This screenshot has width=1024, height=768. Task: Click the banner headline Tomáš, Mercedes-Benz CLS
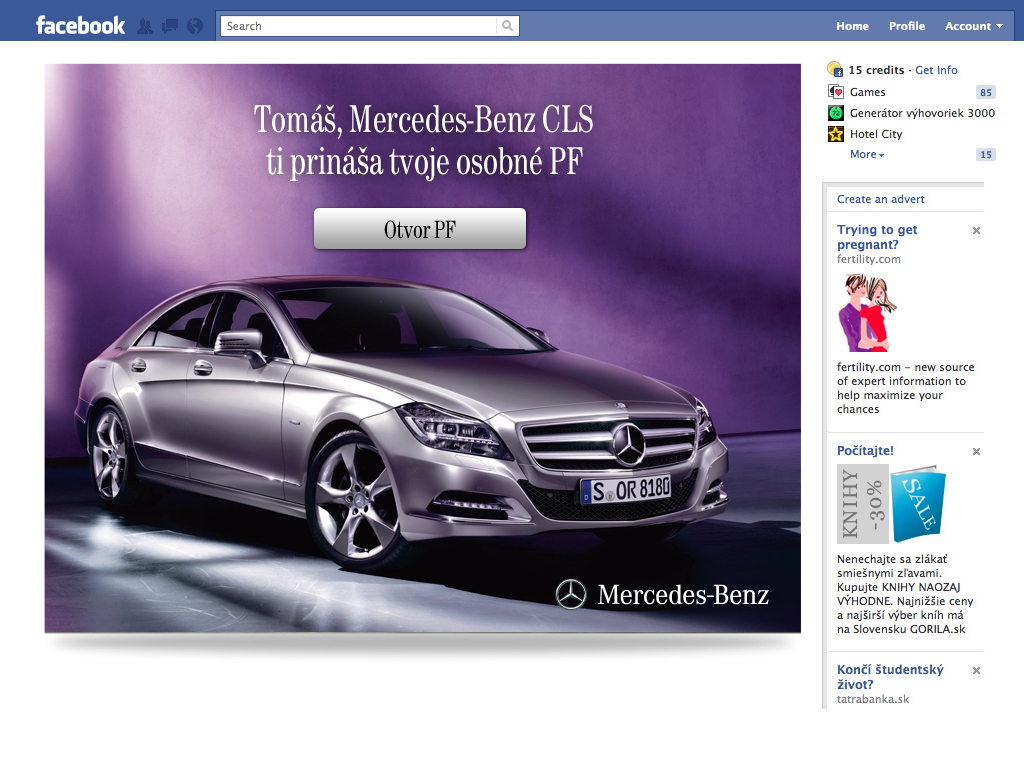click(x=423, y=120)
